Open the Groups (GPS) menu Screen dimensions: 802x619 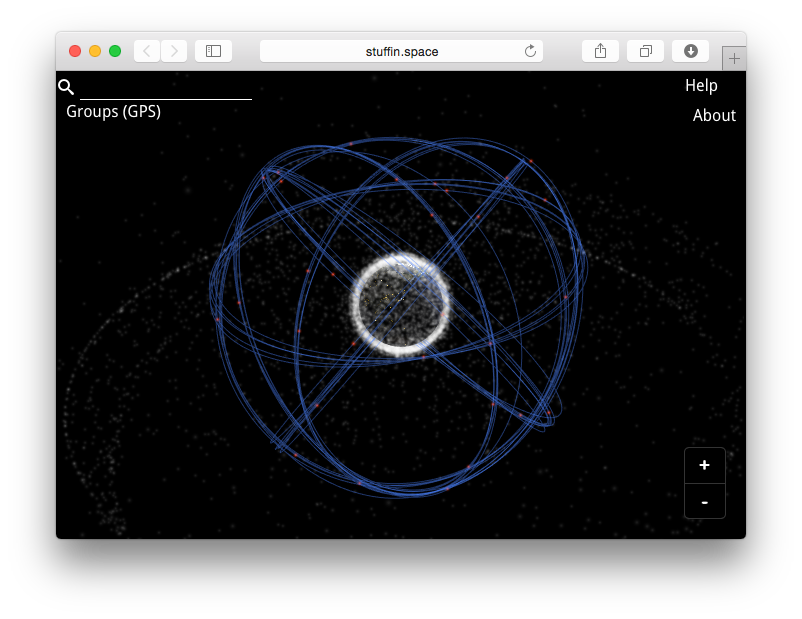pyautogui.click(x=113, y=111)
